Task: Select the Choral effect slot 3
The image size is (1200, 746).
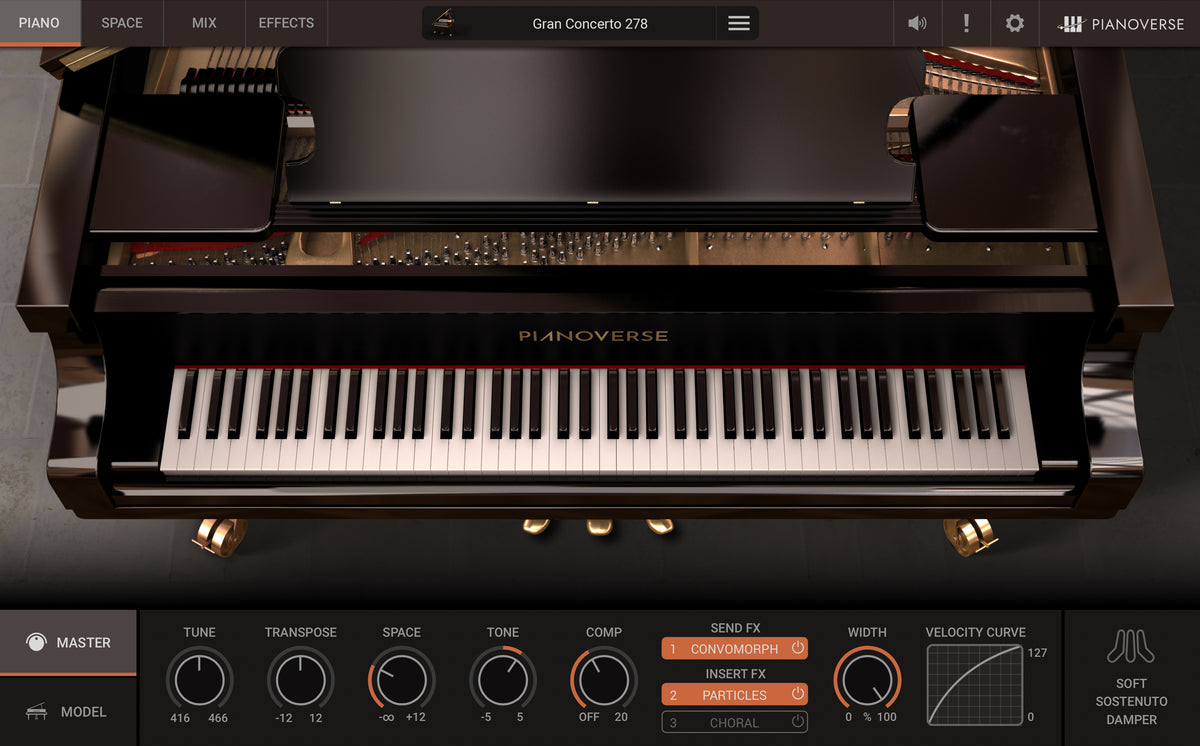Action: point(734,722)
